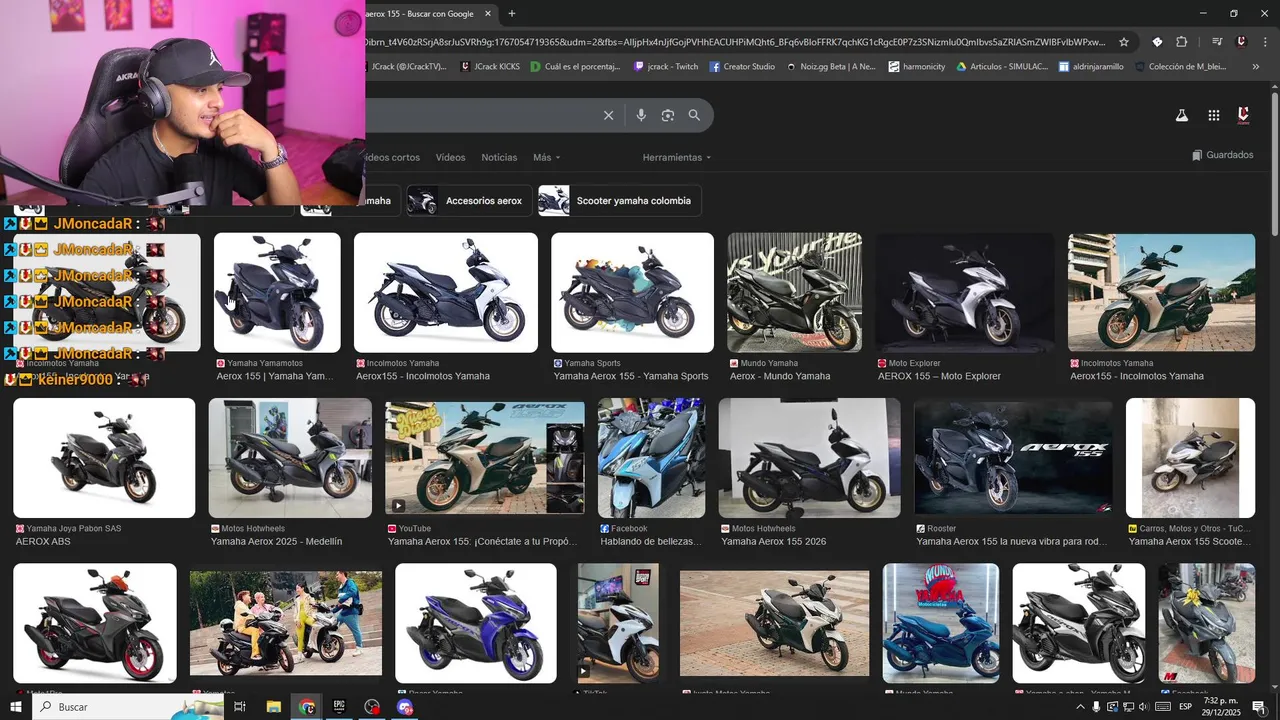Image resolution: width=1280 pixels, height=720 pixels.
Task: Open the AEROX 155 Moto Explorer image
Action: [x=965, y=293]
